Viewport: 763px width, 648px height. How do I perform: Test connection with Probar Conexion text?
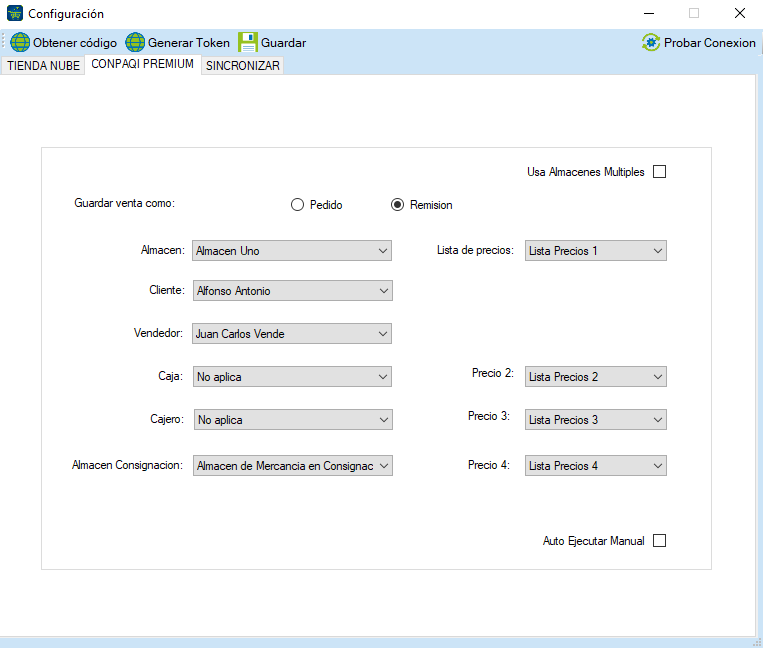pos(709,43)
